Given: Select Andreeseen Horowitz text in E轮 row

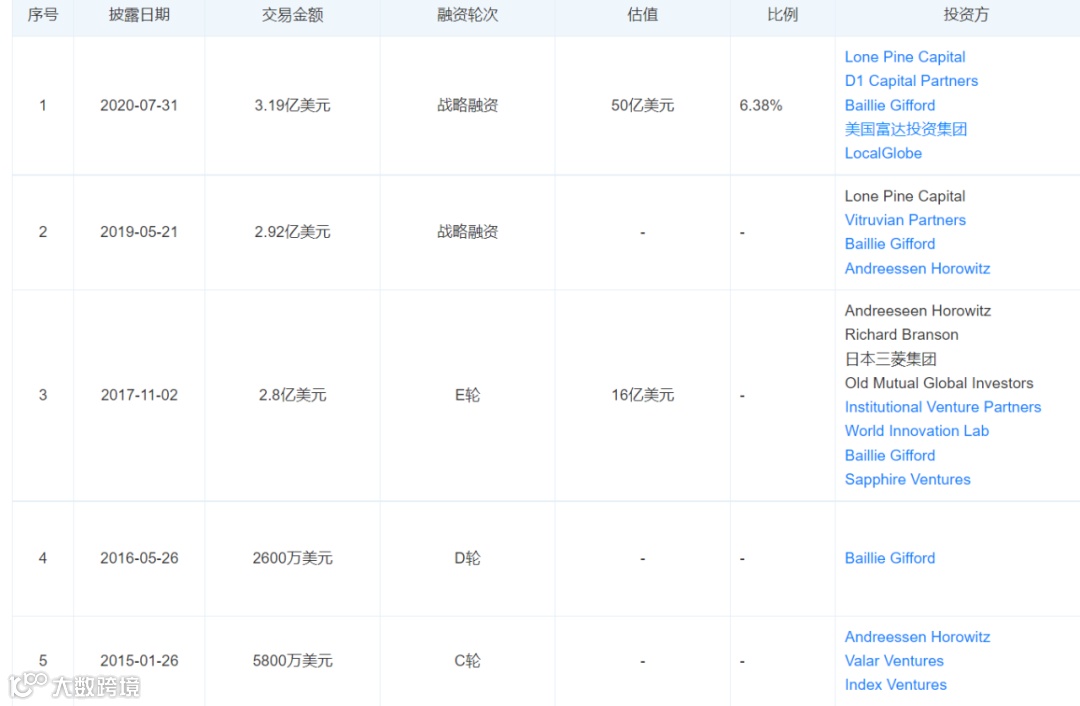Looking at the screenshot, I should point(917,311).
